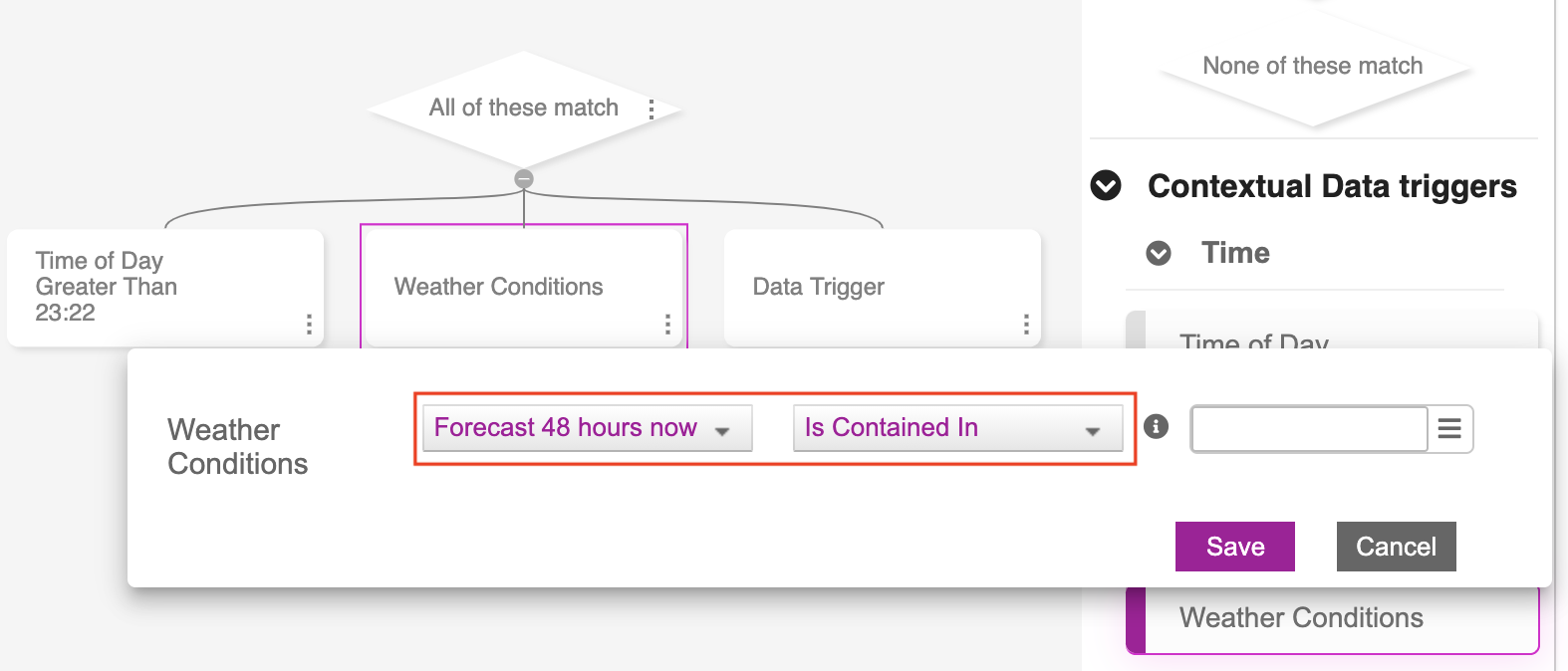Screen dimensions: 1568x671
Task: Choose Weather Conditions trigger in side panel
Action: point(1300,618)
